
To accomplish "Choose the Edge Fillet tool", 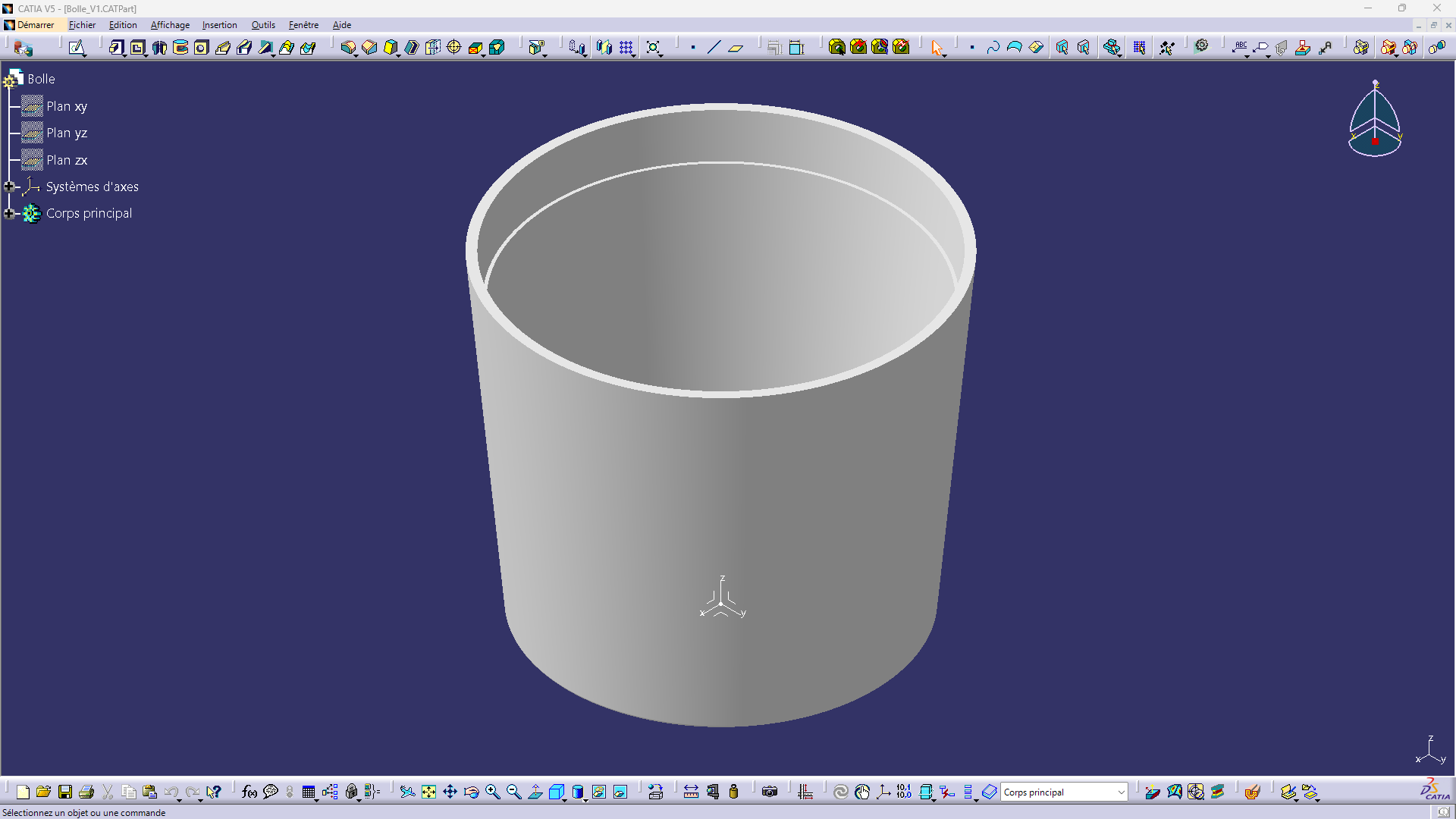I will click(348, 48).
